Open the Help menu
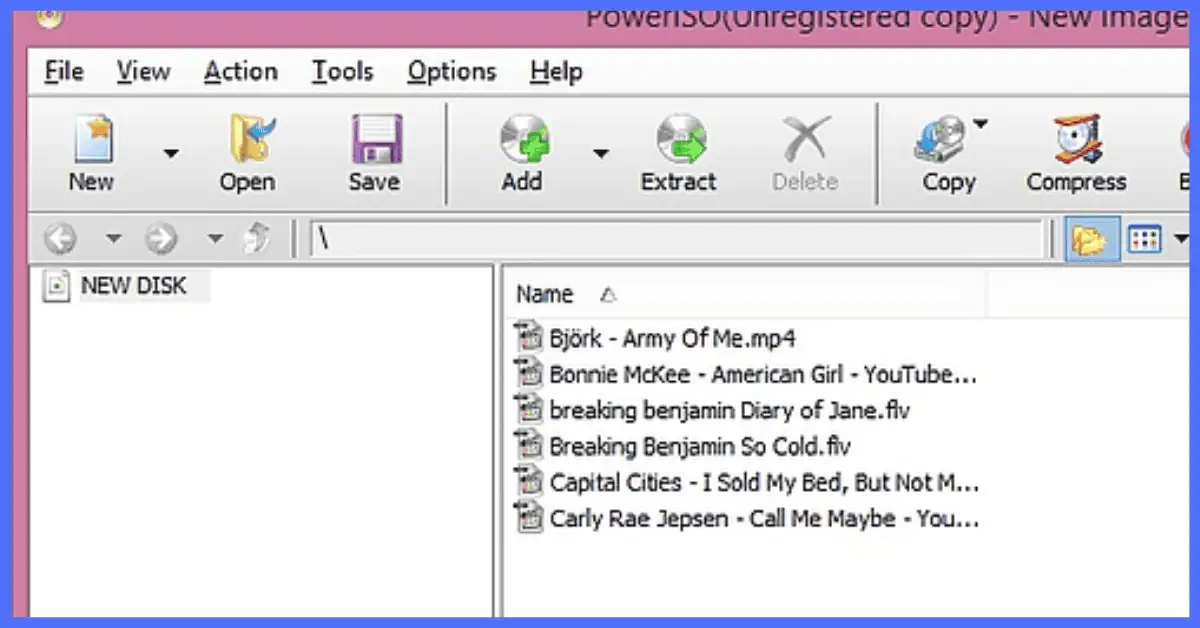This screenshot has height=628, width=1200. coord(556,72)
